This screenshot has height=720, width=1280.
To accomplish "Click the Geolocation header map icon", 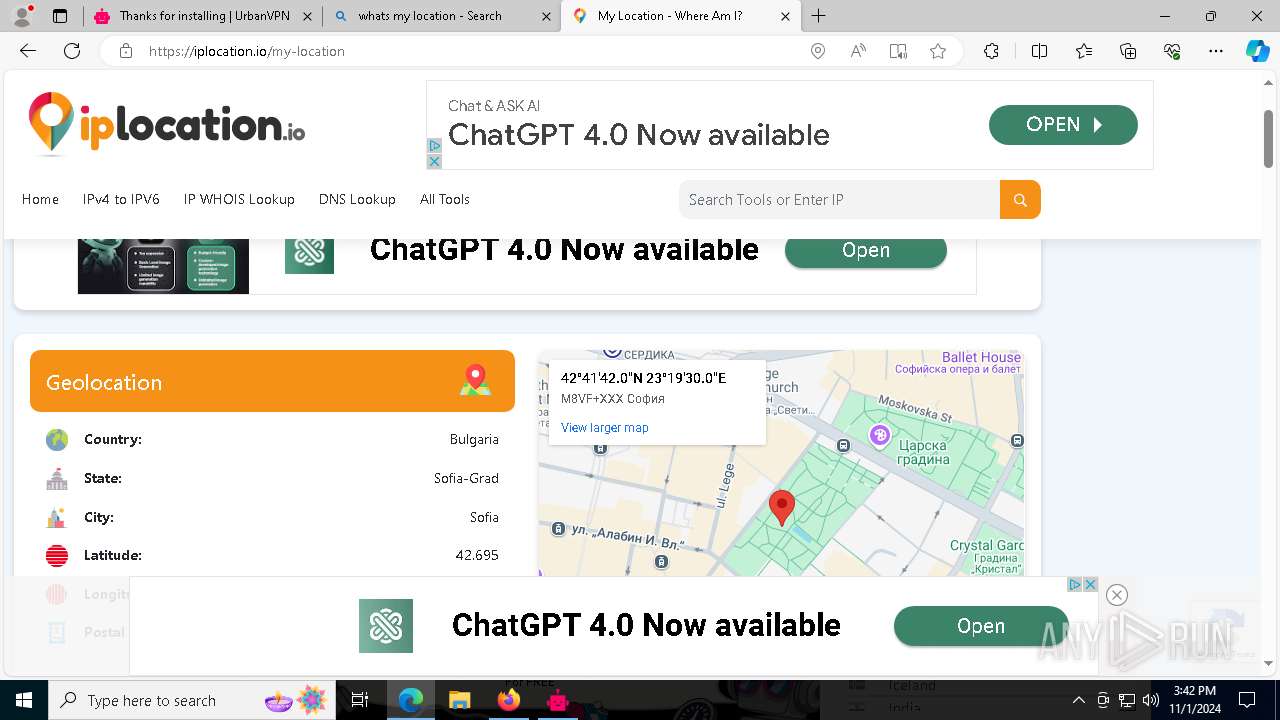I will point(476,381).
